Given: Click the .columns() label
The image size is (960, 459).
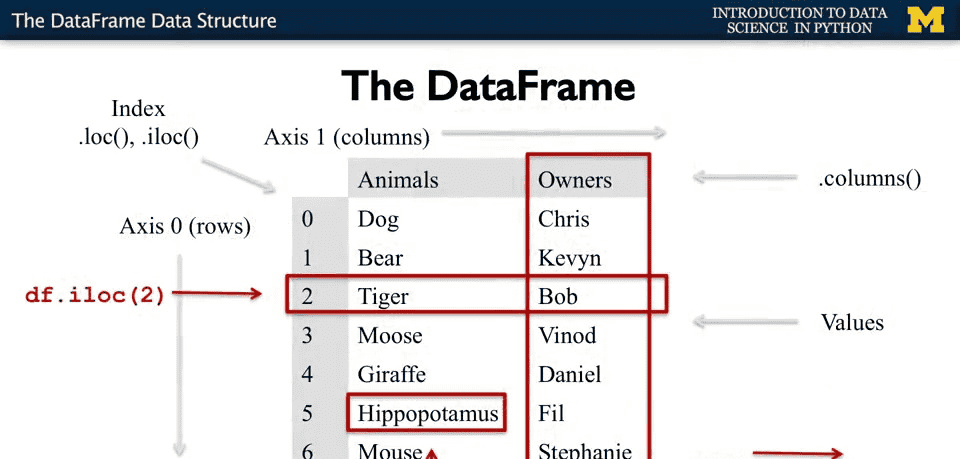Looking at the screenshot, I should (x=869, y=179).
